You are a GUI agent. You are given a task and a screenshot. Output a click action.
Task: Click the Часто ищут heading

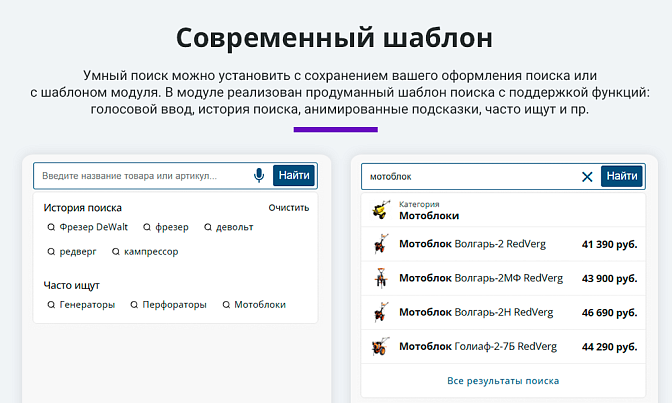click(72, 286)
